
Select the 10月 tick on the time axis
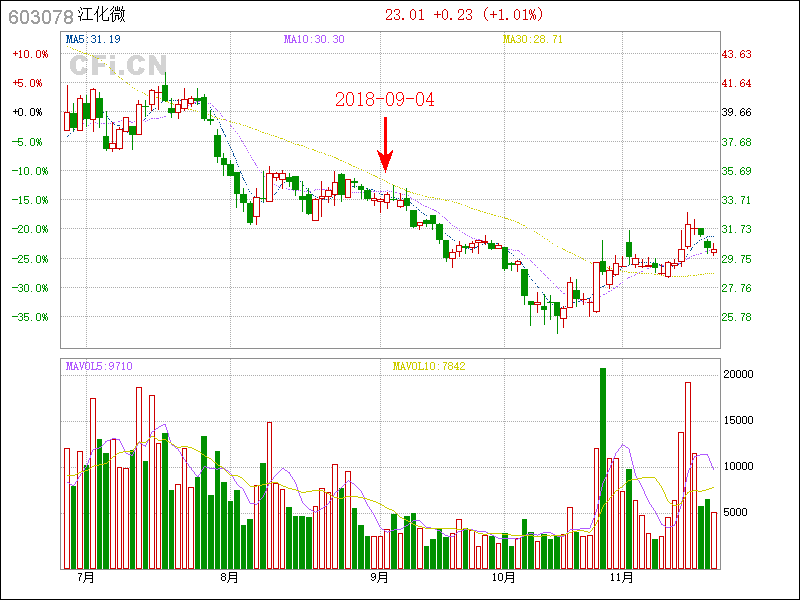pyautogui.click(x=503, y=577)
